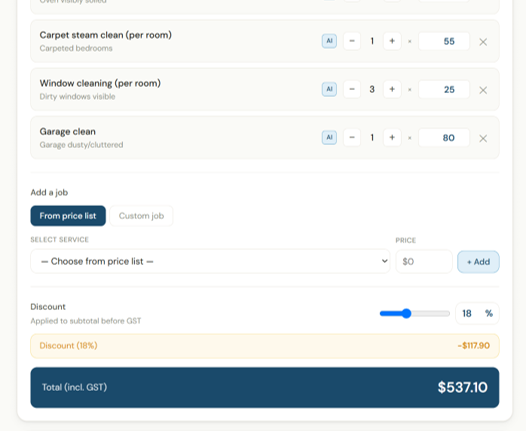Decrease quantity for Carpet steam clean
Image resolution: width=526 pixels, height=431 pixels.
click(352, 41)
